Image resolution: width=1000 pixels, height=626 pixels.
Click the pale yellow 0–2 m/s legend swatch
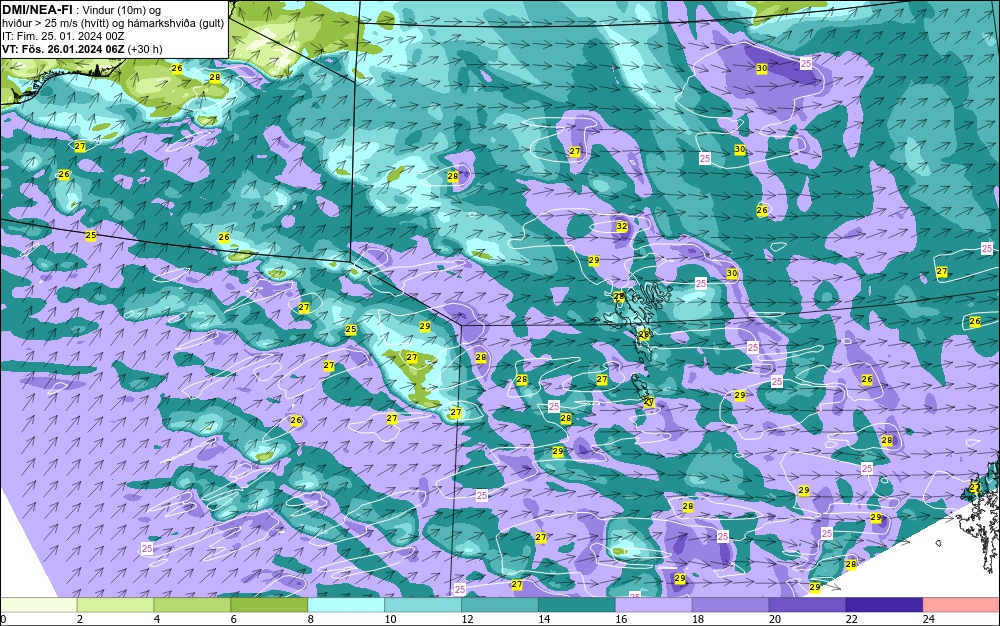click(x=39, y=604)
